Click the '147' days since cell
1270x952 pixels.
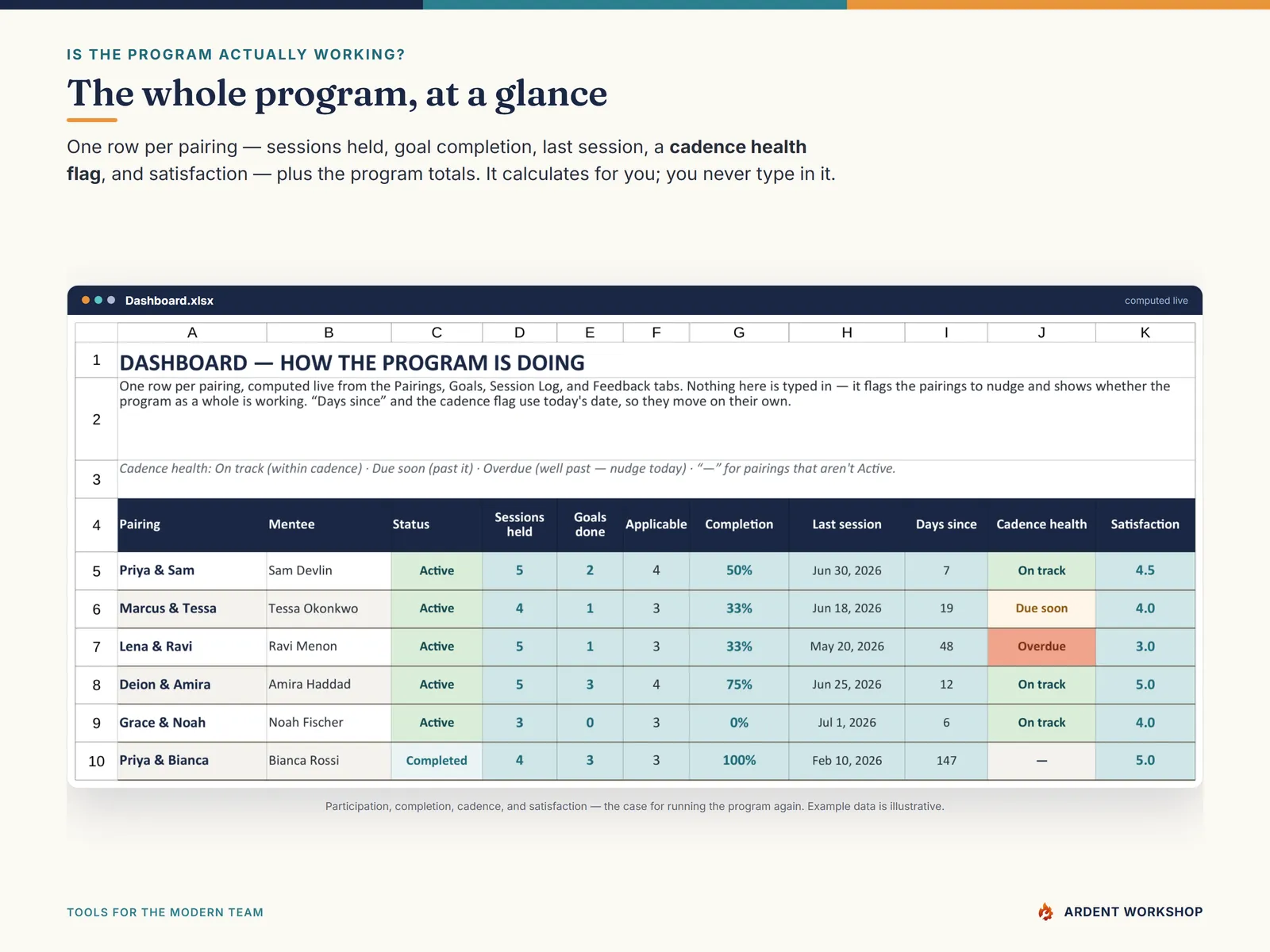(x=946, y=760)
